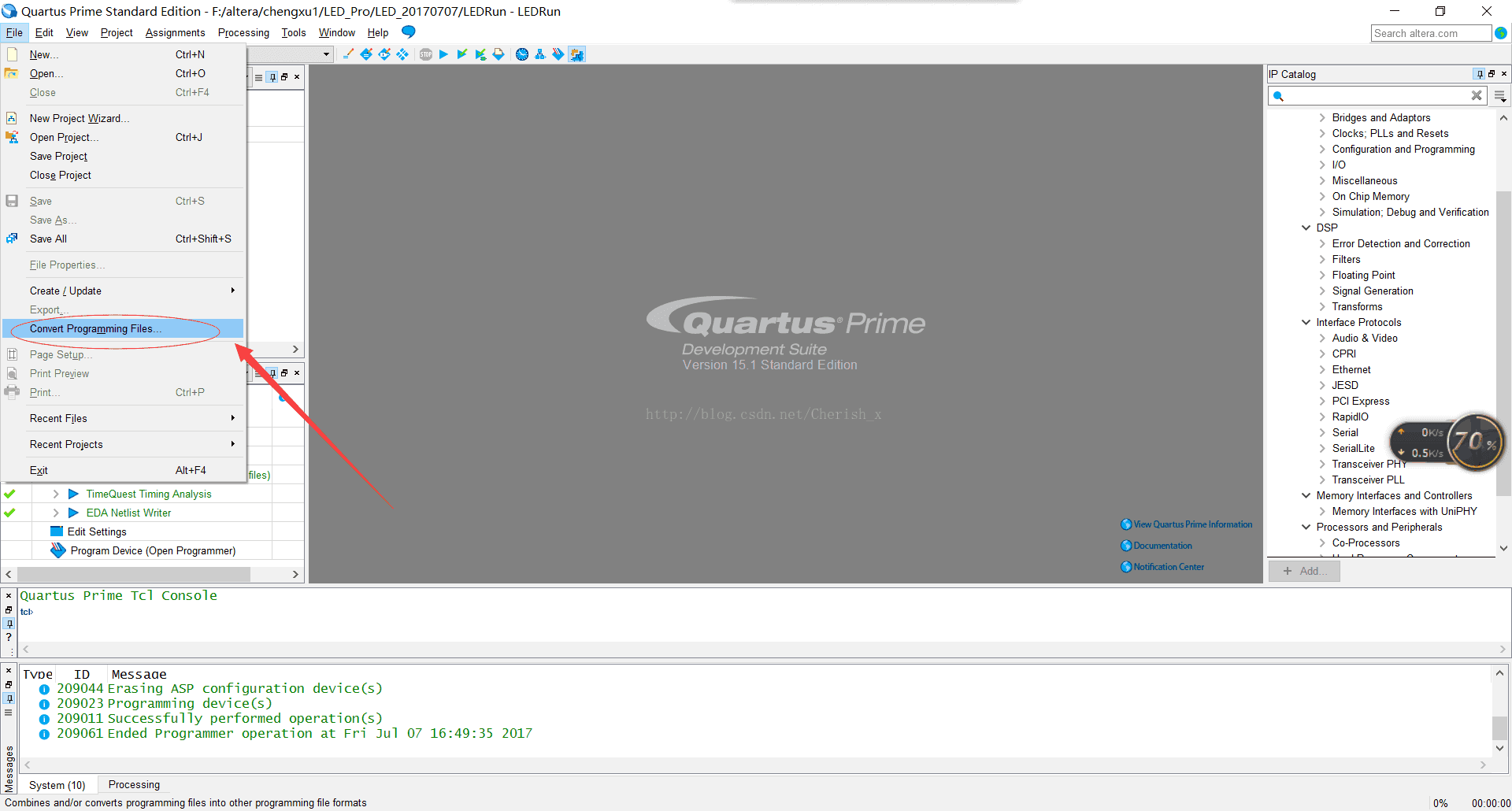Open the netlist hierarchy viewer toolbar icon
The image size is (1512, 811).
pos(540,54)
